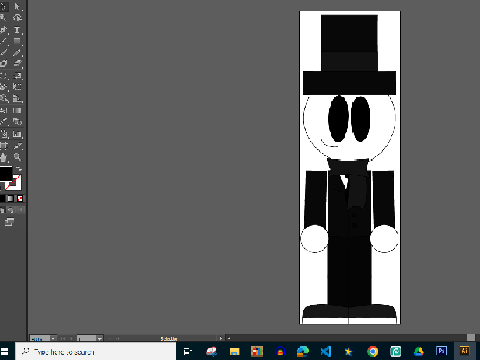The image size is (480, 360).
Task: Select the Hand tool
Action: click(x=4, y=157)
